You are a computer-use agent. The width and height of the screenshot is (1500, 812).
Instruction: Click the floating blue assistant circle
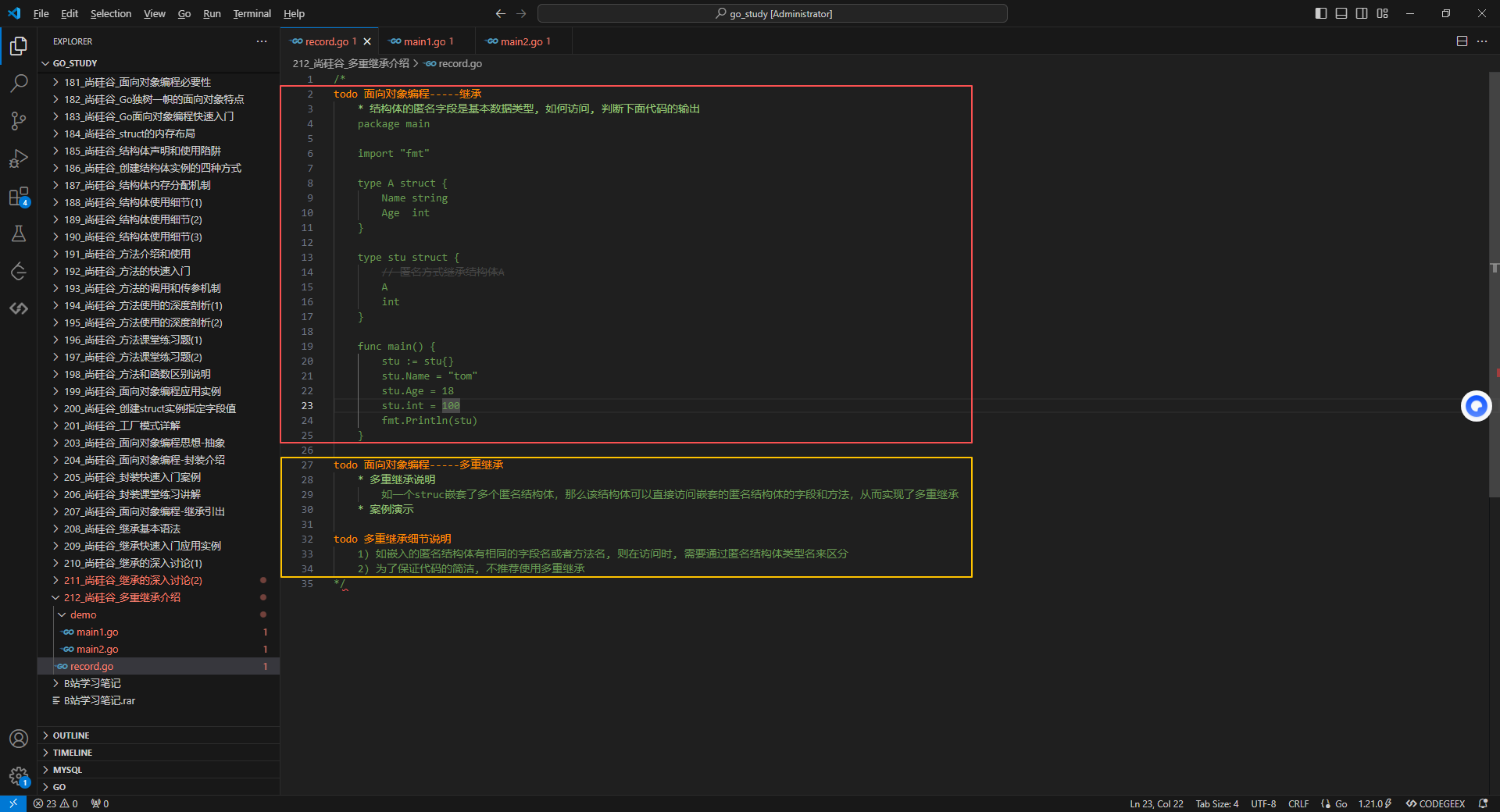click(1476, 406)
